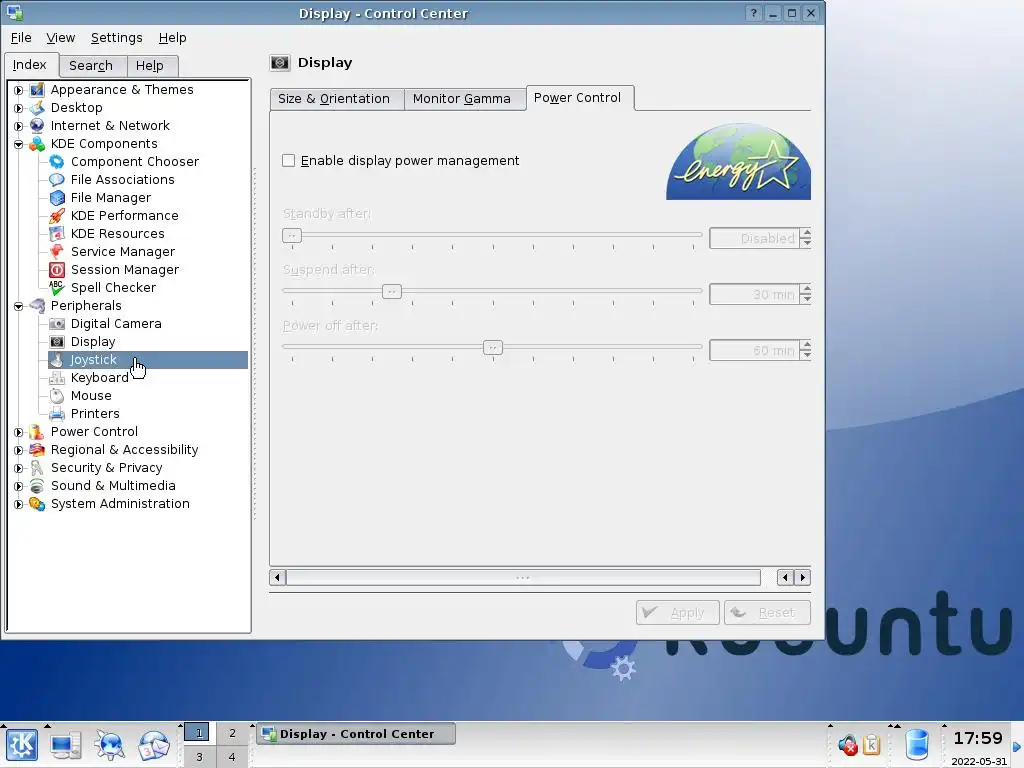The height and width of the screenshot is (768, 1024).
Task: Enable display power management checkbox
Action: pos(288,161)
